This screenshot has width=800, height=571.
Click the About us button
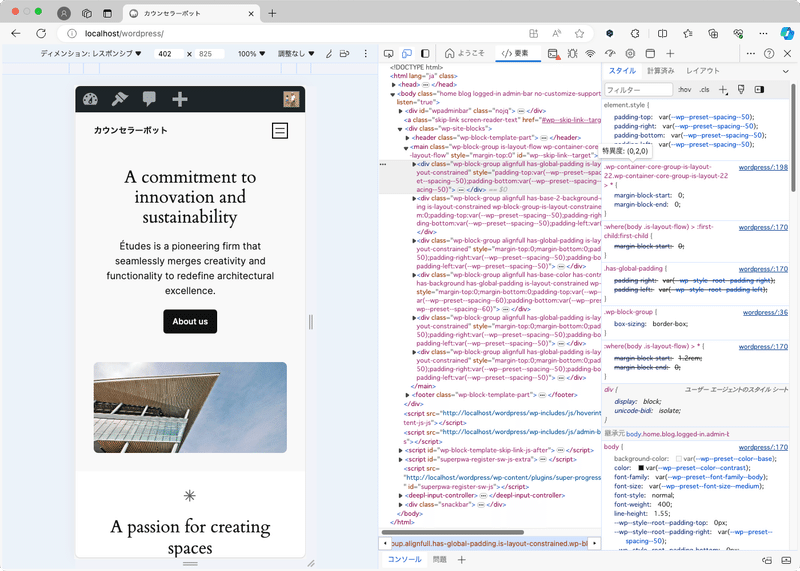[x=190, y=321]
